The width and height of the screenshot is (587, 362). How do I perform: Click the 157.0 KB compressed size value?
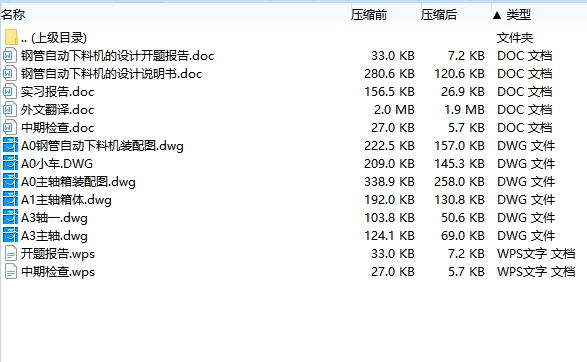[x=459, y=146]
